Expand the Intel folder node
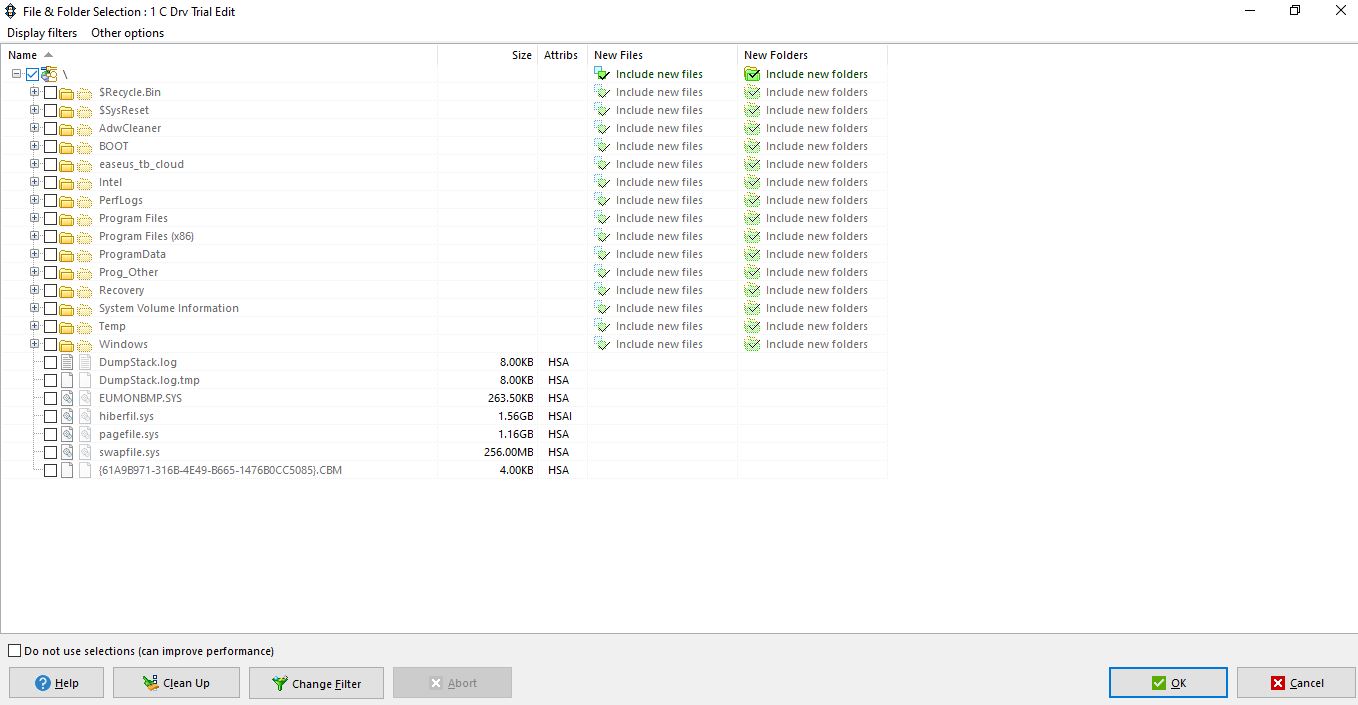The width and height of the screenshot is (1358, 705). pos(34,182)
